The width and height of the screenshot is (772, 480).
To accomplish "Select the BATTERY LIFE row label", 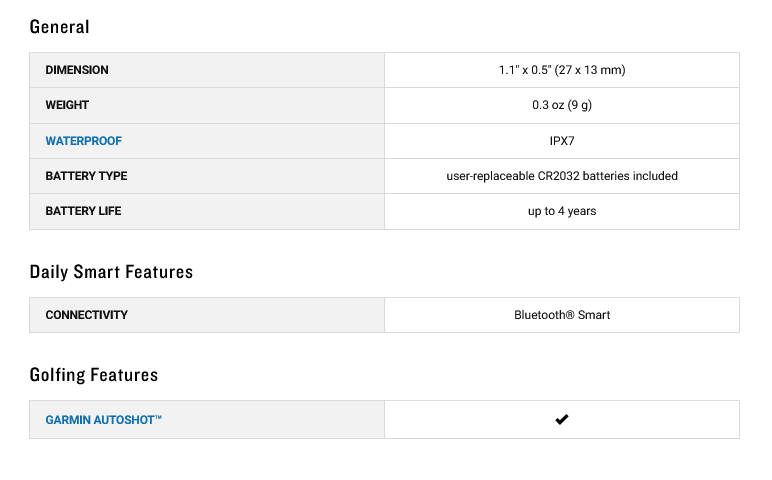I will click(x=83, y=211).
